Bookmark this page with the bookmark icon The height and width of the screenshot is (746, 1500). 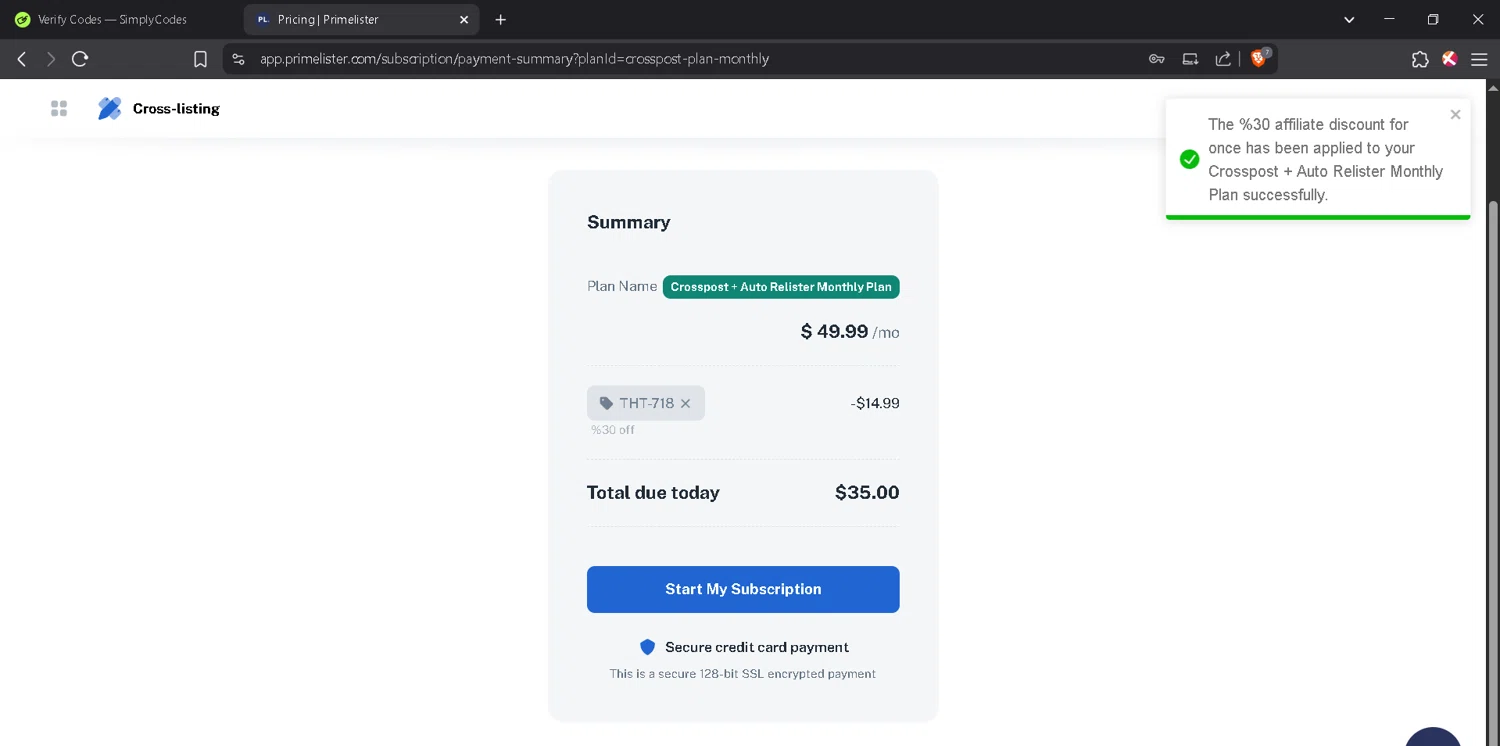[200, 59]
